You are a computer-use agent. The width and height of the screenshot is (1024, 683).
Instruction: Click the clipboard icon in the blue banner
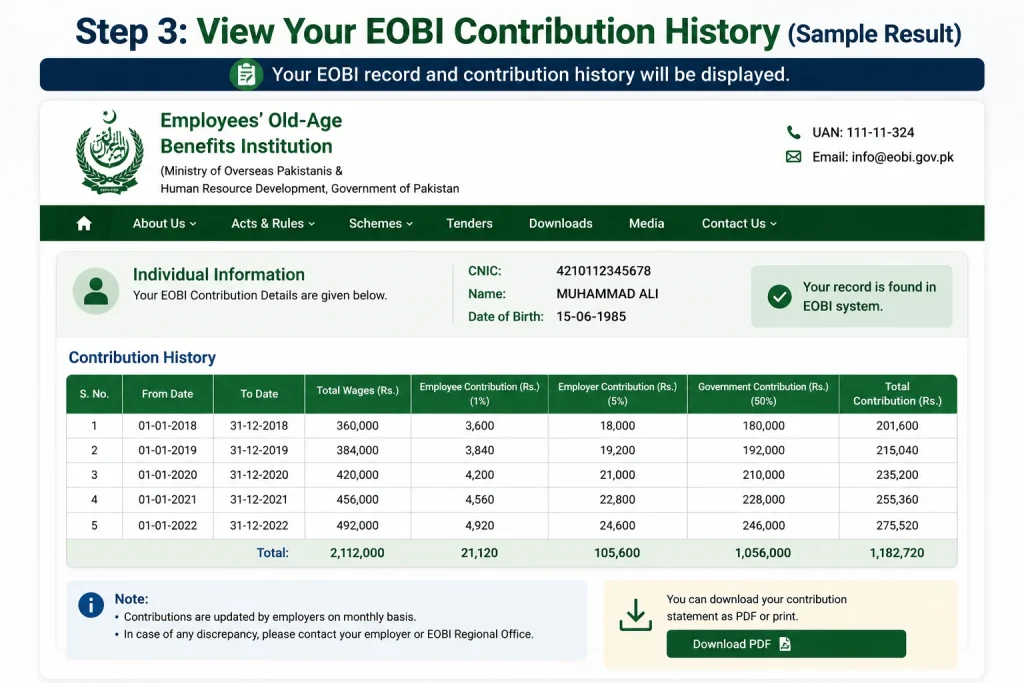pyautogui.click(x=246, y=74)
